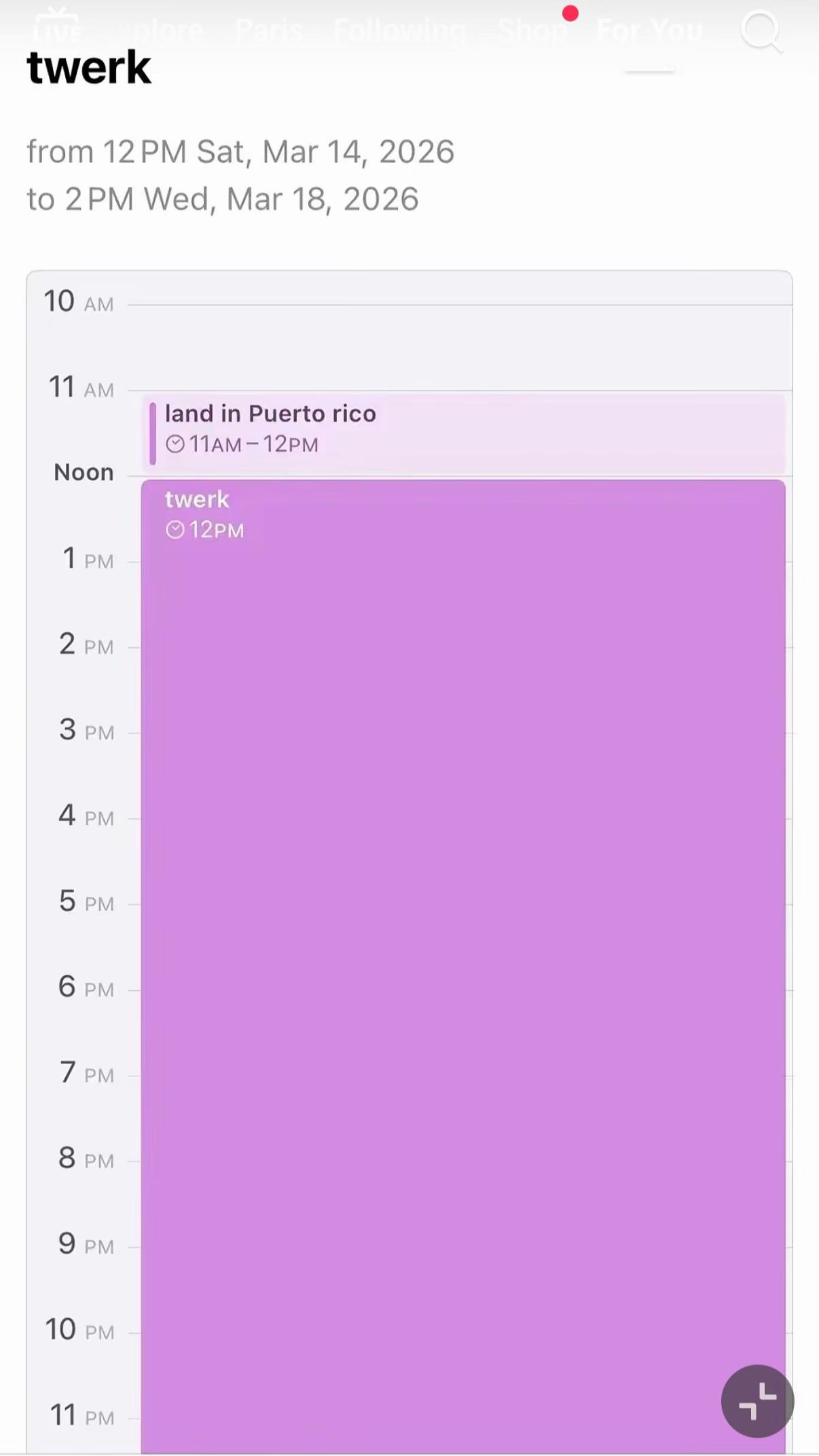Tap the 5 PM hour label
Image resolution: width=819 pixels, height=1456 pixels.
86,902
